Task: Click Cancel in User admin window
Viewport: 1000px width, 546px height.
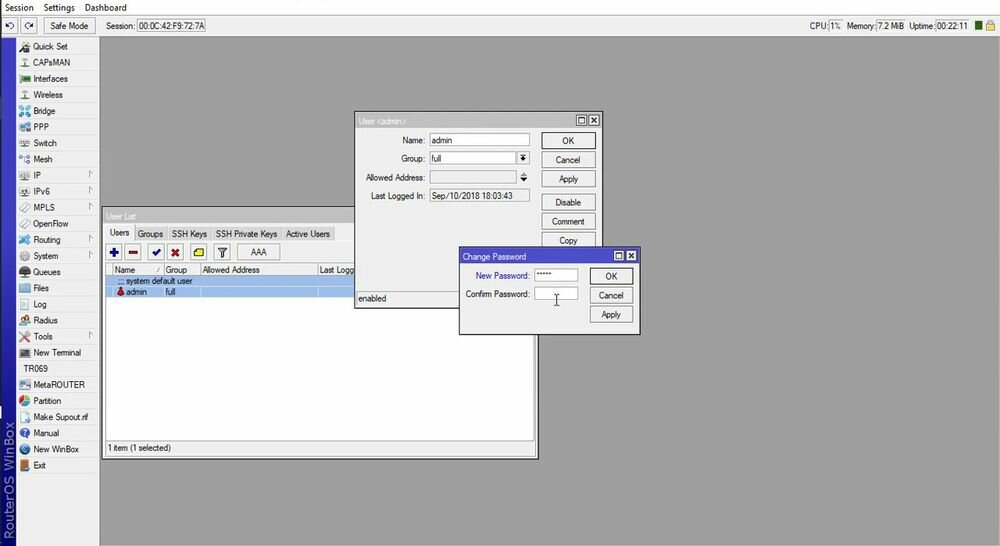Action: [568, 160]
